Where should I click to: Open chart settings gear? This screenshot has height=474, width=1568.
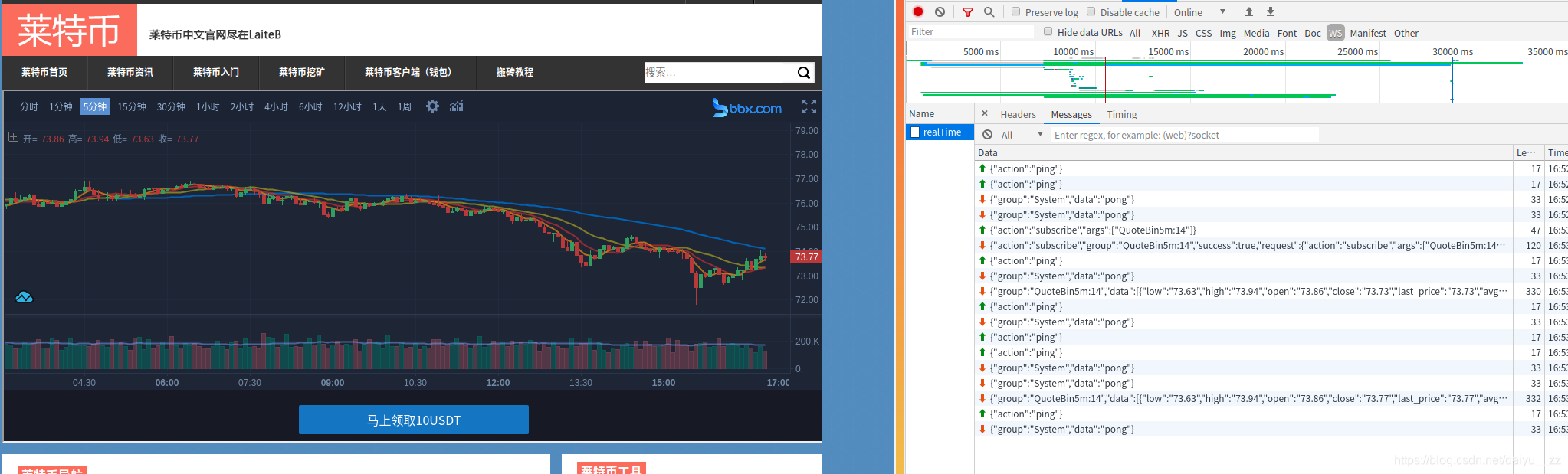point(432,106)
